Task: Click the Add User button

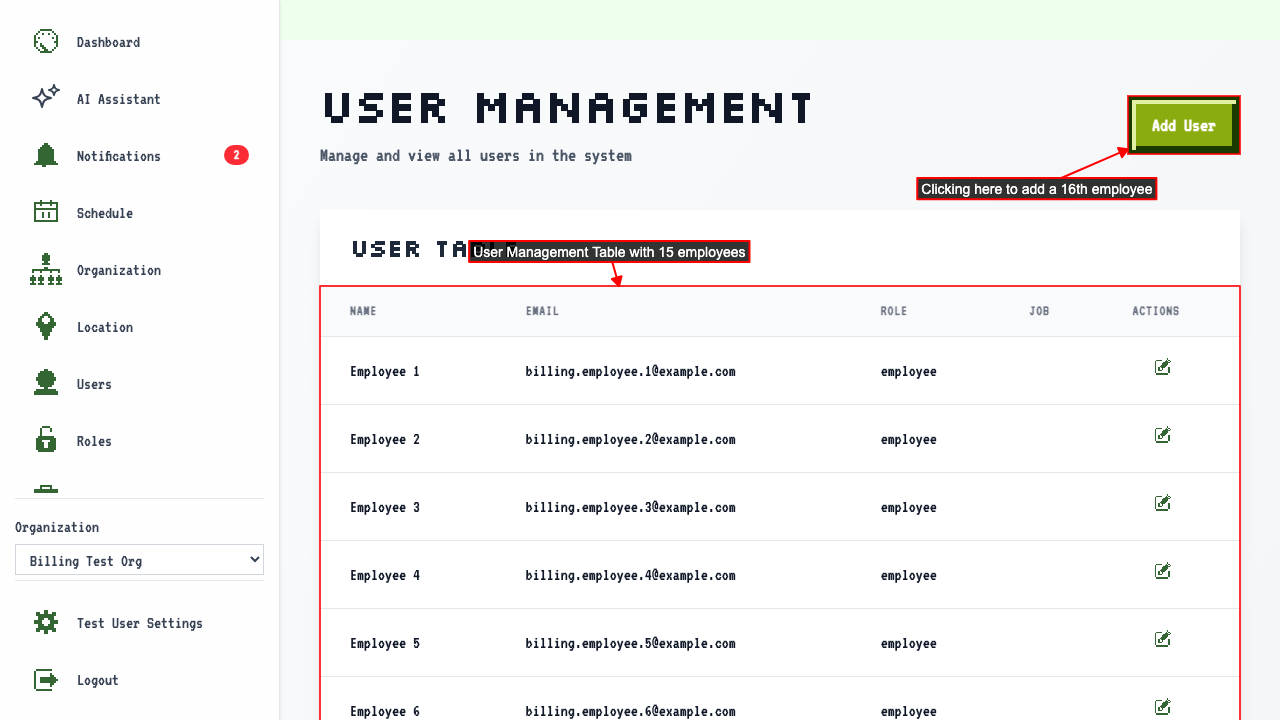Action: point(1184,126)
